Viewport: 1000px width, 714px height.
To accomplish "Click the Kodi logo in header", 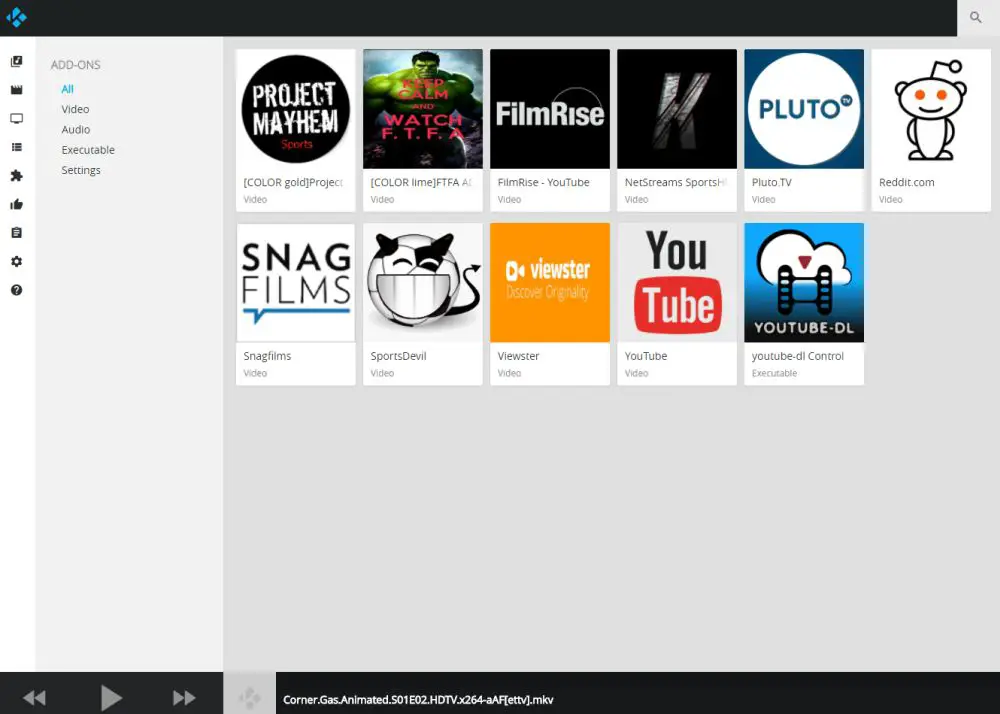I will tap(17, 17).
